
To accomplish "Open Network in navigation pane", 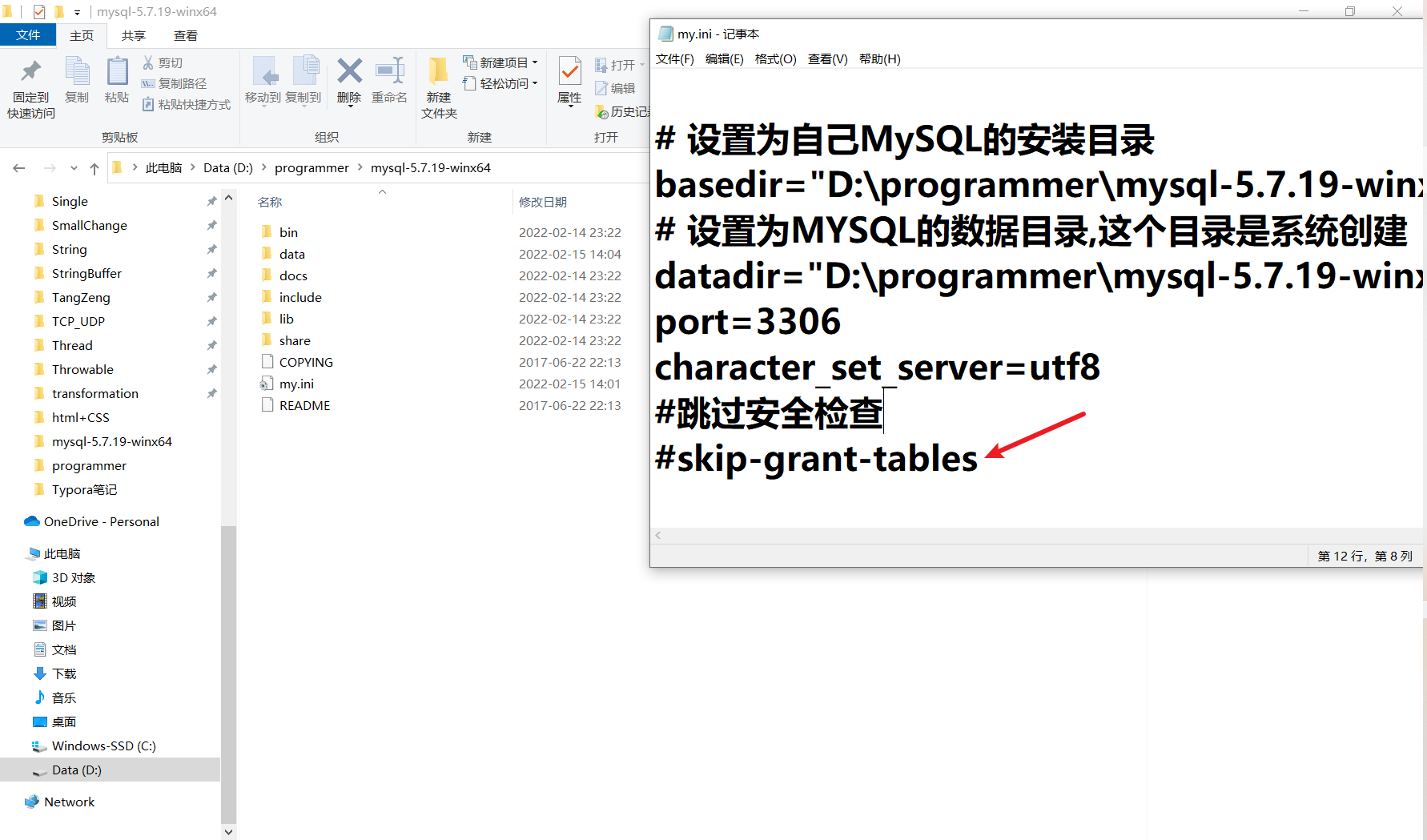I will click(x=69, y=802).
